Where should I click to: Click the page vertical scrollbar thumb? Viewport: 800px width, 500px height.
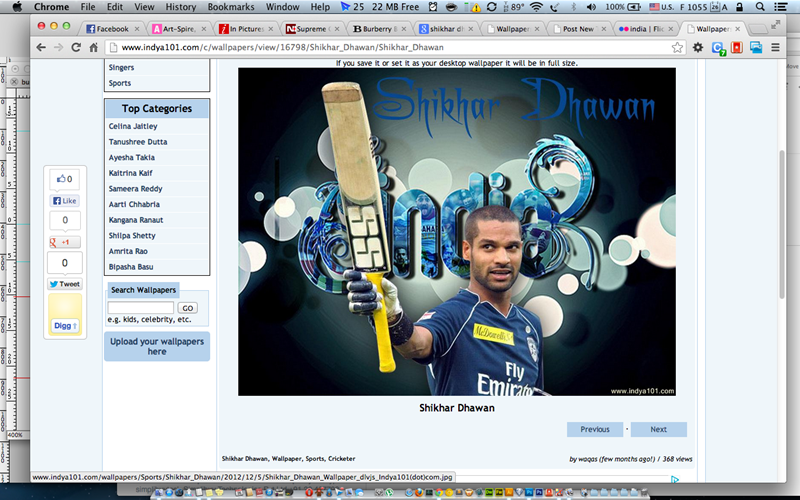(x=782, y=224)
